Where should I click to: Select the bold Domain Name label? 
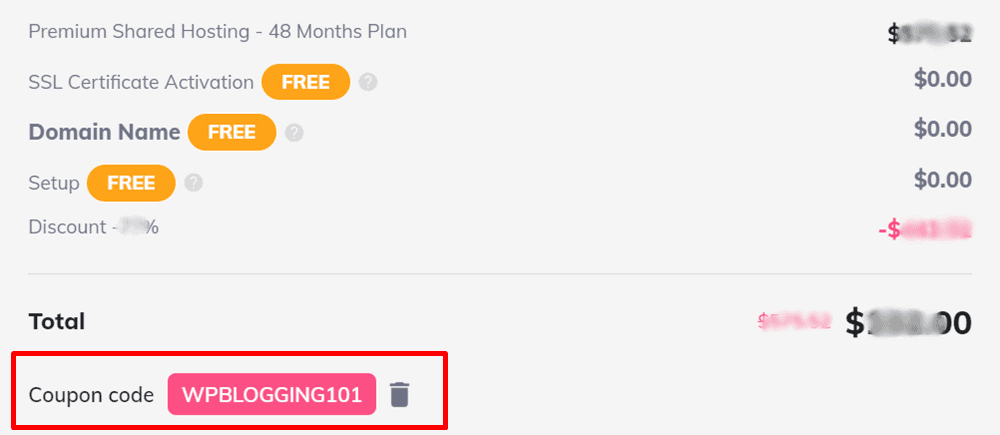tap(105, 132)
